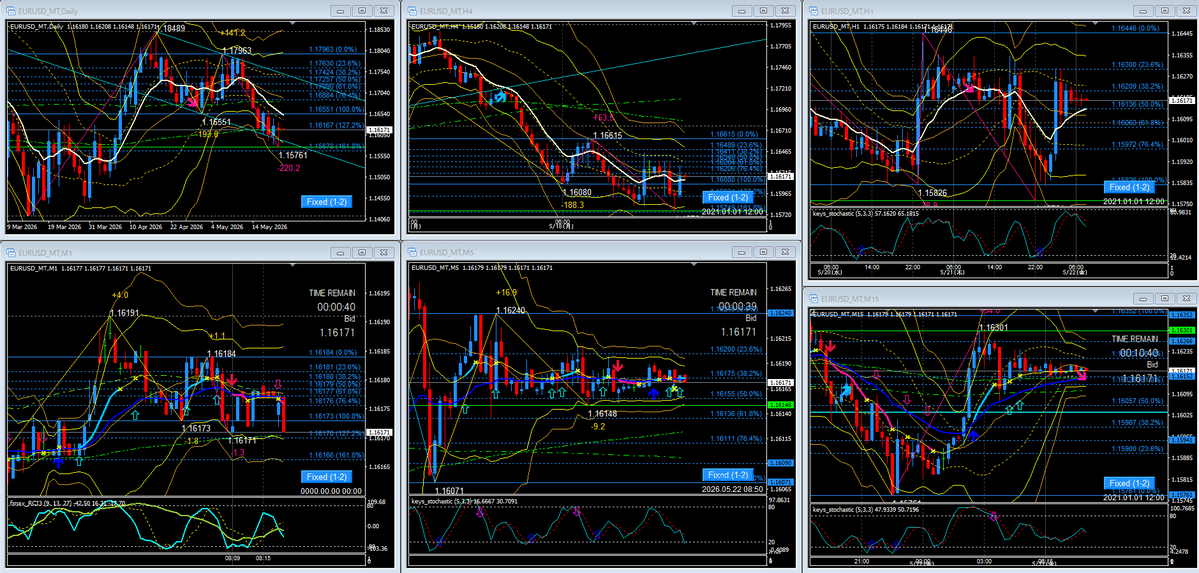Click Fixed (1-2) button on M5 chart
Viewport: 1199px width, 573px height.
click(728, 474)
